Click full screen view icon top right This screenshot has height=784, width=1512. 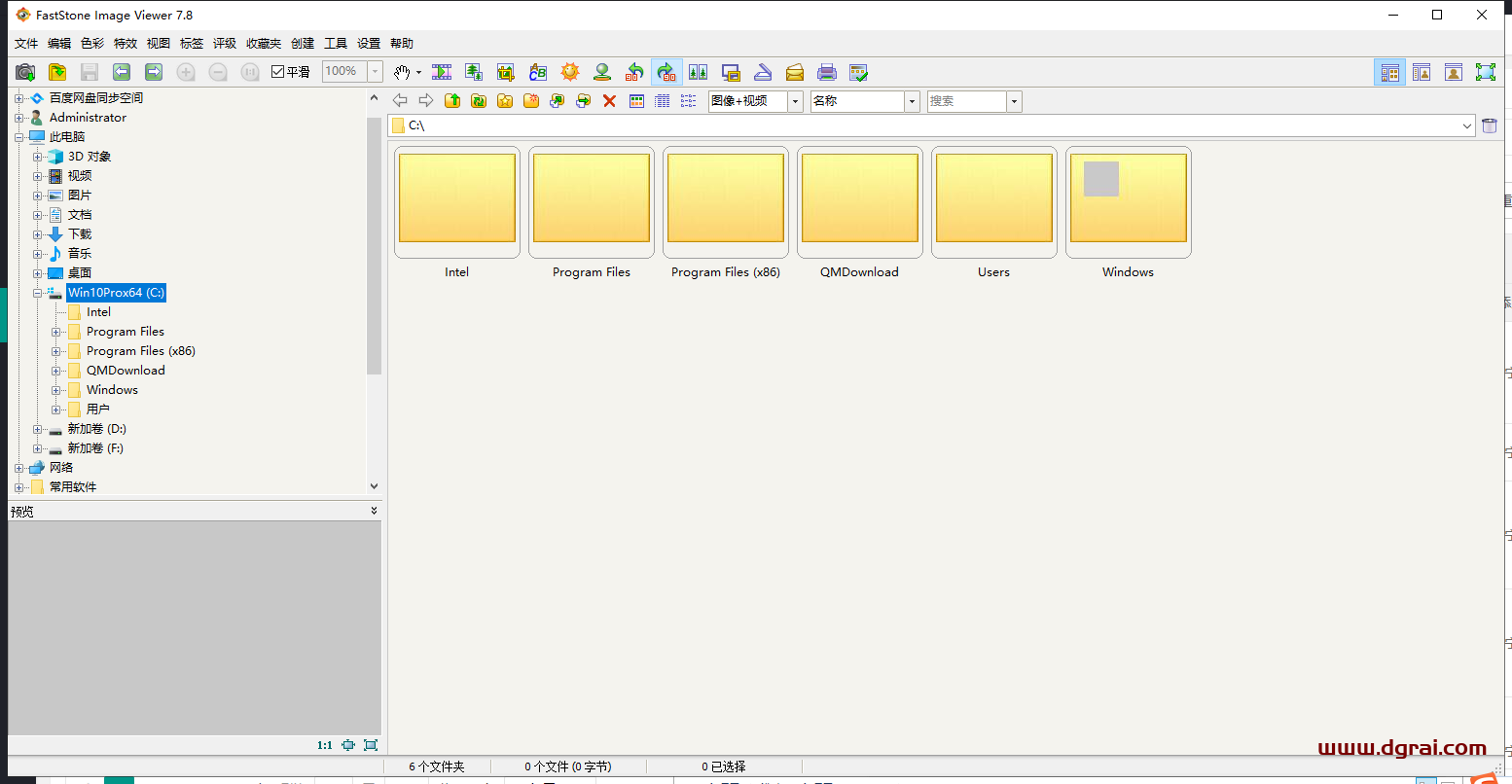coord(1486,72)
